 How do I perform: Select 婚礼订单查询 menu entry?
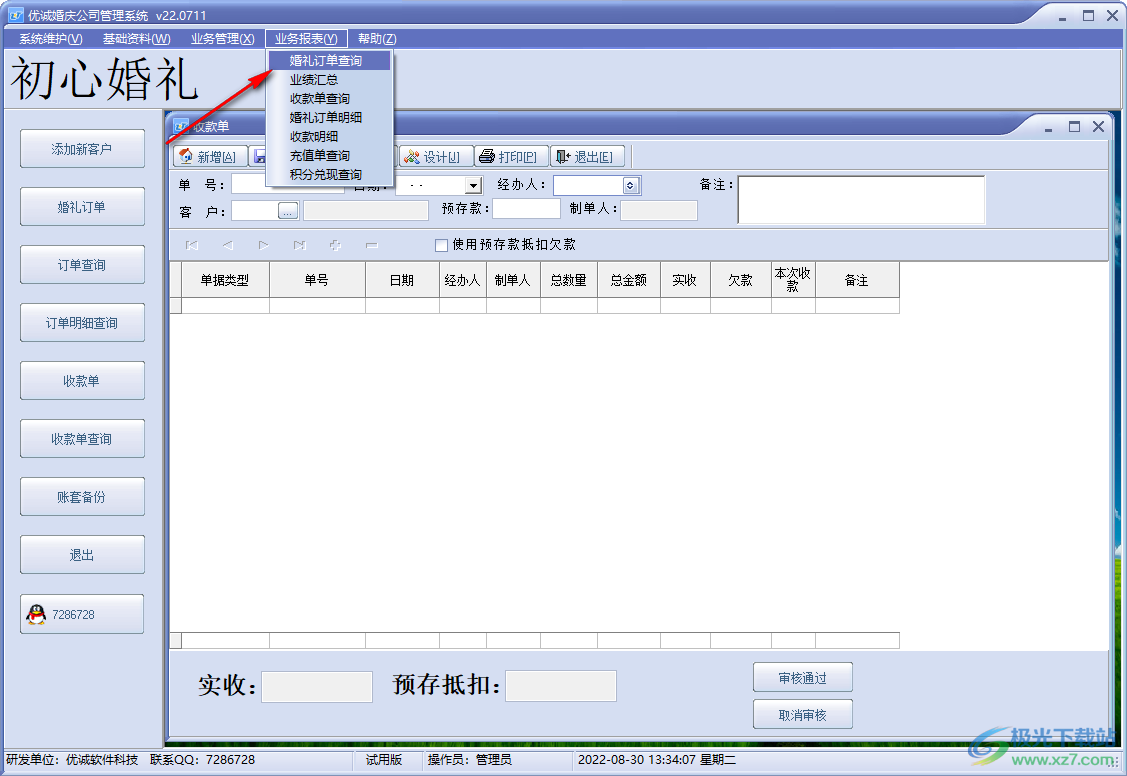pyautogui.click(x=331, y=61)
